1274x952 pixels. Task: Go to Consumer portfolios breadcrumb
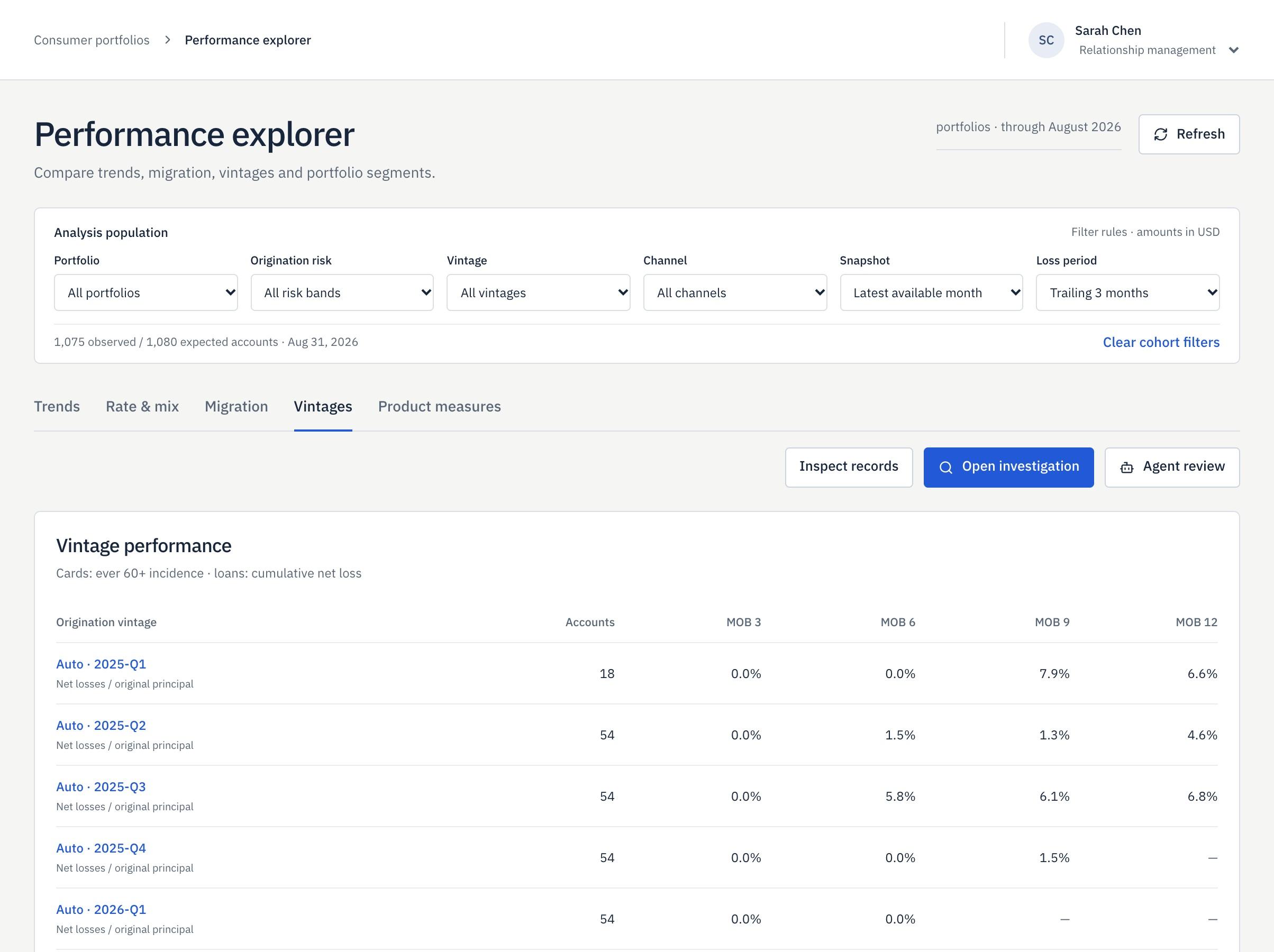click(x=92, y=40)
